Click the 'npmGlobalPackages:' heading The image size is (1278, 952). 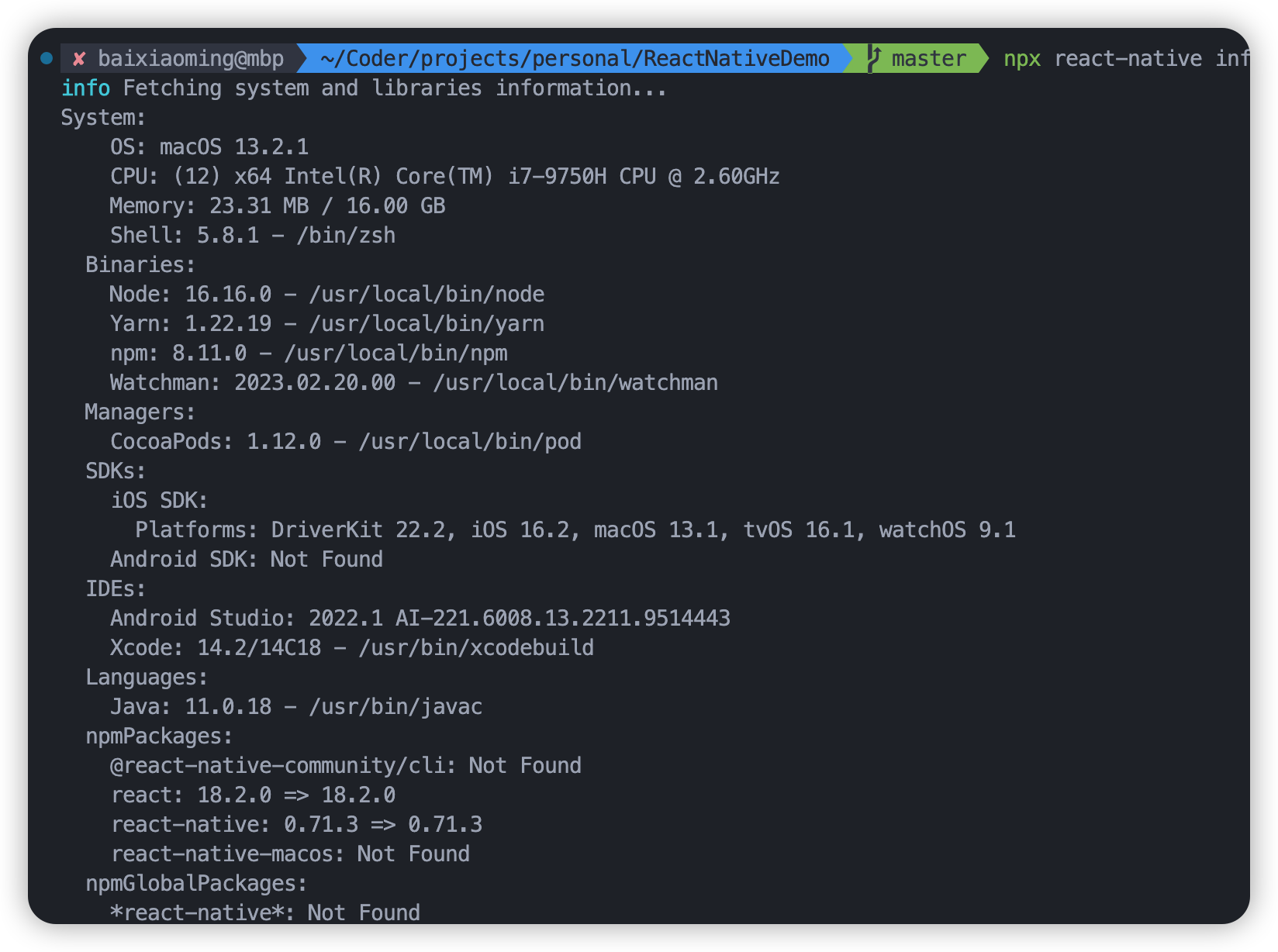(196, 884)
